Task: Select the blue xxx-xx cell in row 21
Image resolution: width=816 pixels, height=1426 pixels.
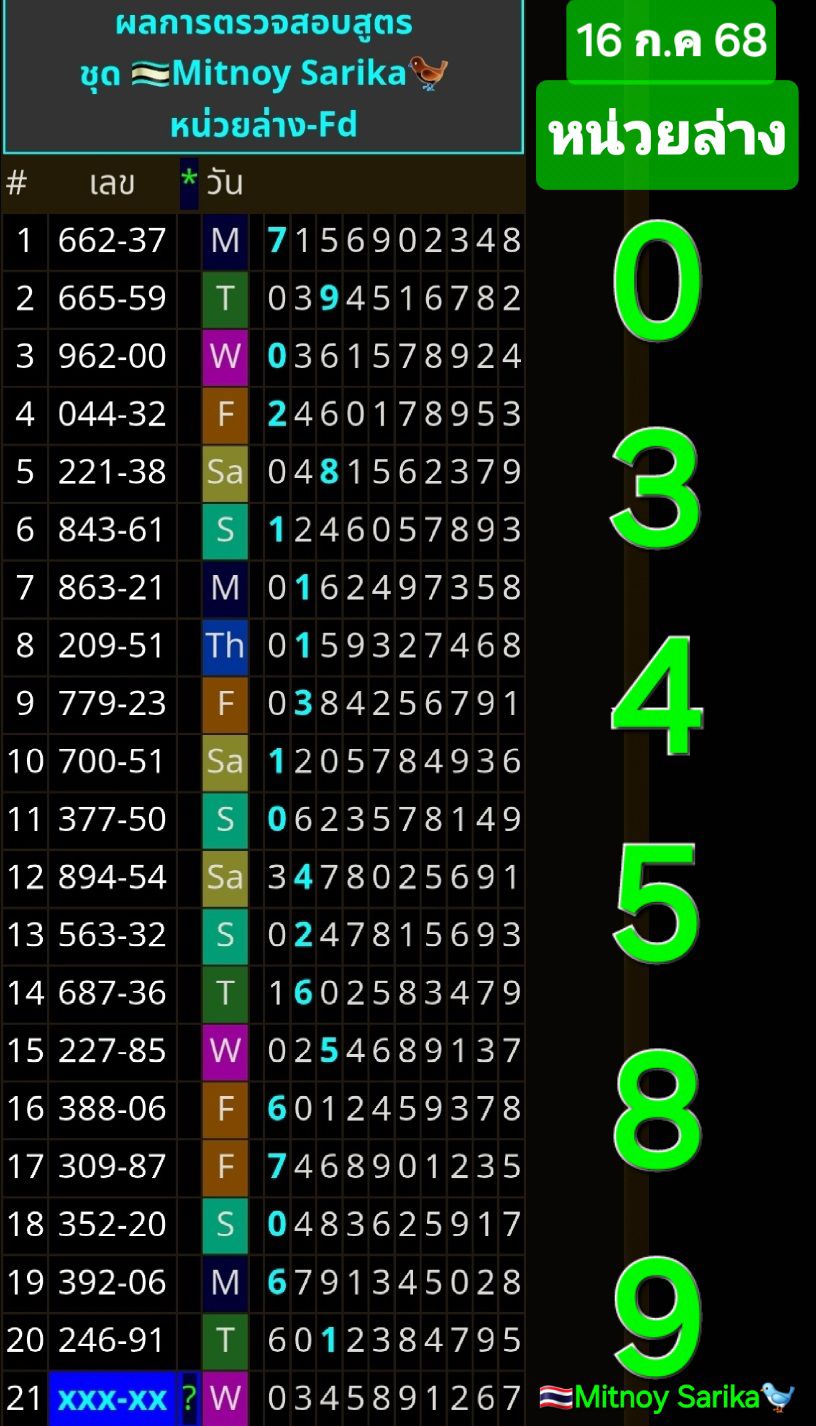Action: click(x=112, y=1397)
